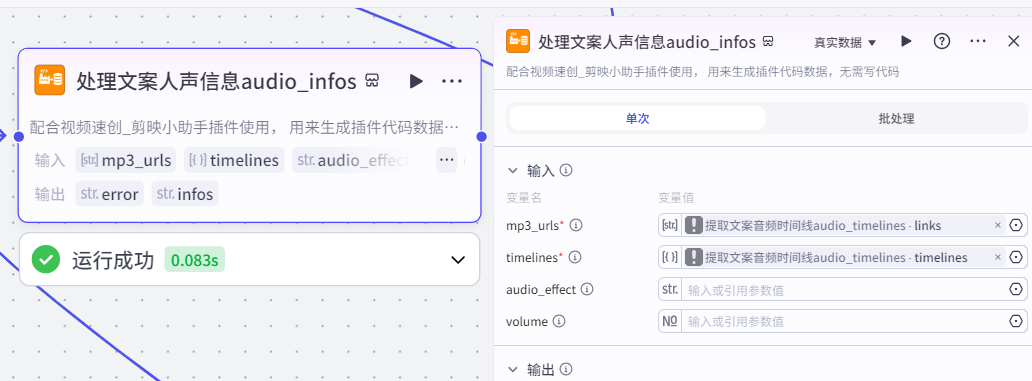Screen dimensions: 1032x381
Task: Click the node's right output connection port
Action: [x=482, y=136]
